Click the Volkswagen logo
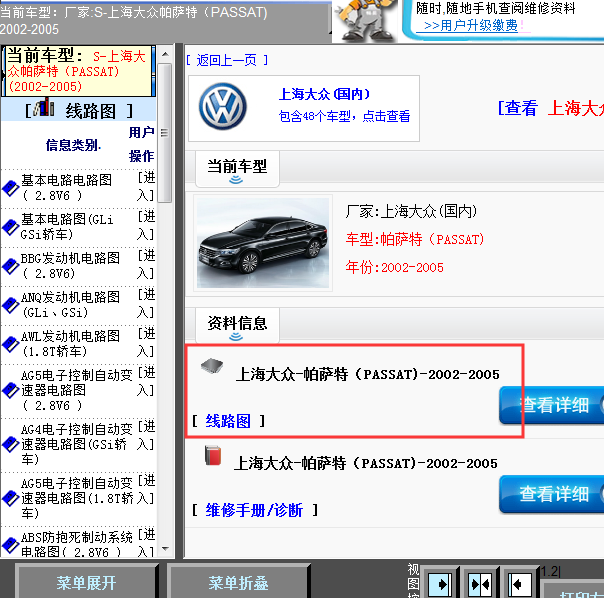This screenshot has height=598, width=604. tap(223, 106)
